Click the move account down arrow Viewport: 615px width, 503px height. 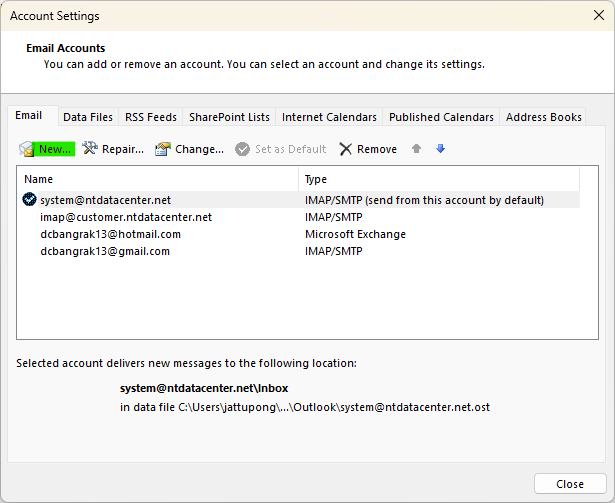click(x=440, y=149)
